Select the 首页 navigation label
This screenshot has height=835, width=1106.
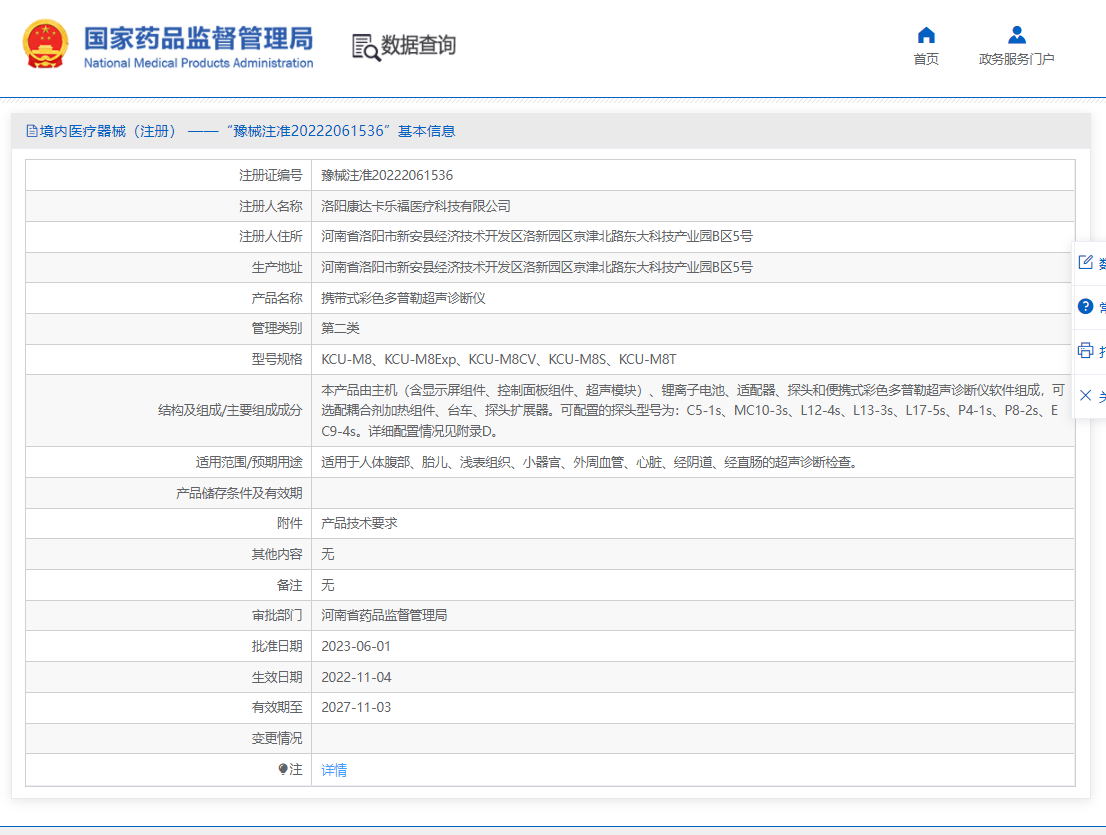tap(926, 59)
